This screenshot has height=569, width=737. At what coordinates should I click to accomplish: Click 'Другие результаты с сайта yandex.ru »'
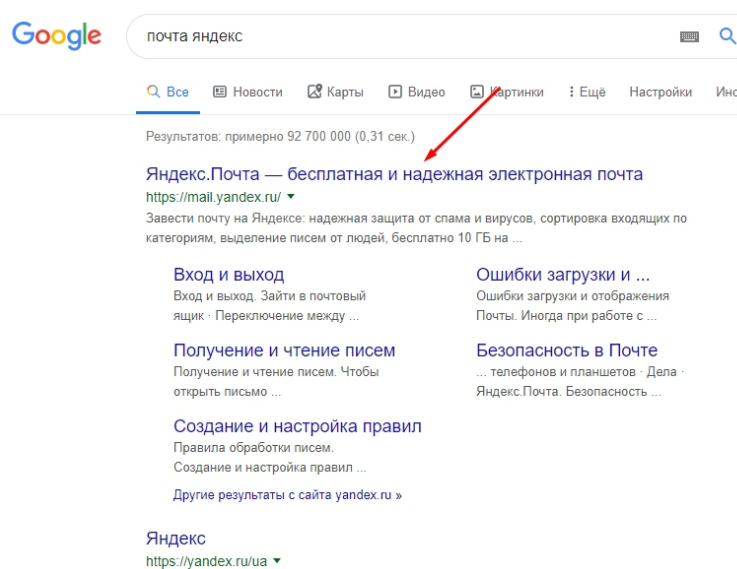point(287,495)
